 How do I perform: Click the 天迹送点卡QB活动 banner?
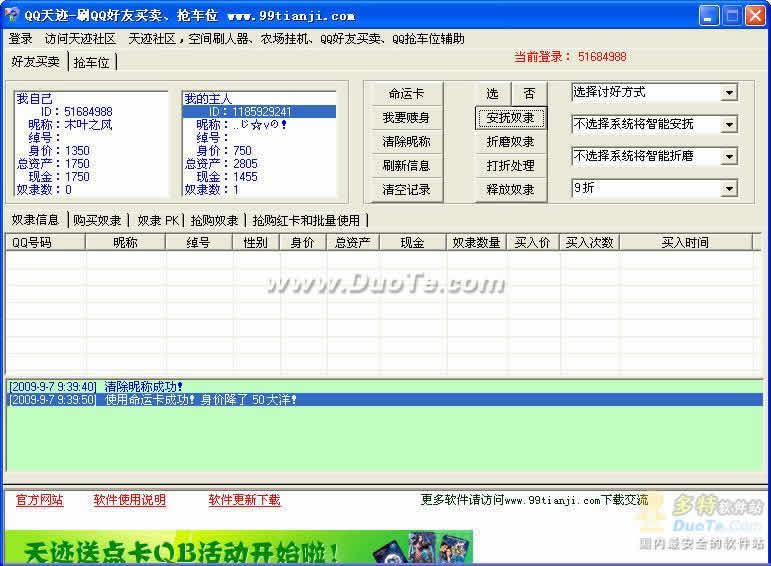point(239,547)
